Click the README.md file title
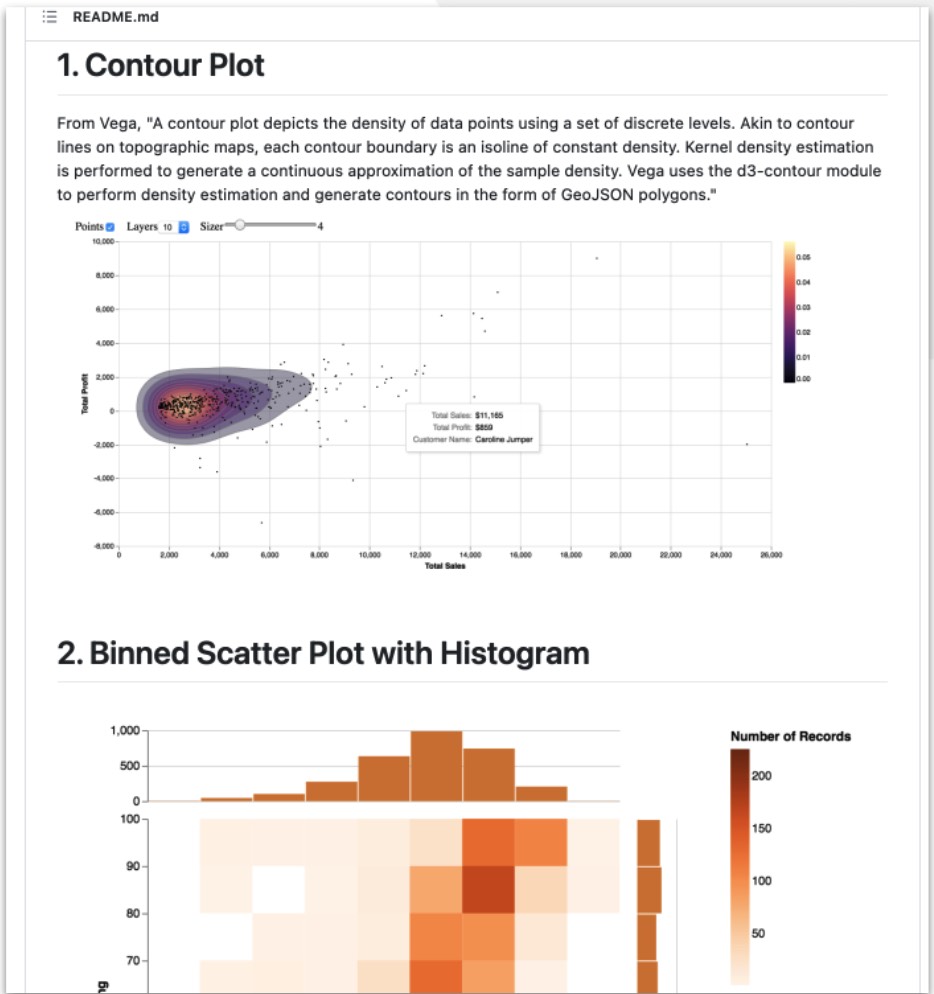934x994 pixels. coord(115,17)
